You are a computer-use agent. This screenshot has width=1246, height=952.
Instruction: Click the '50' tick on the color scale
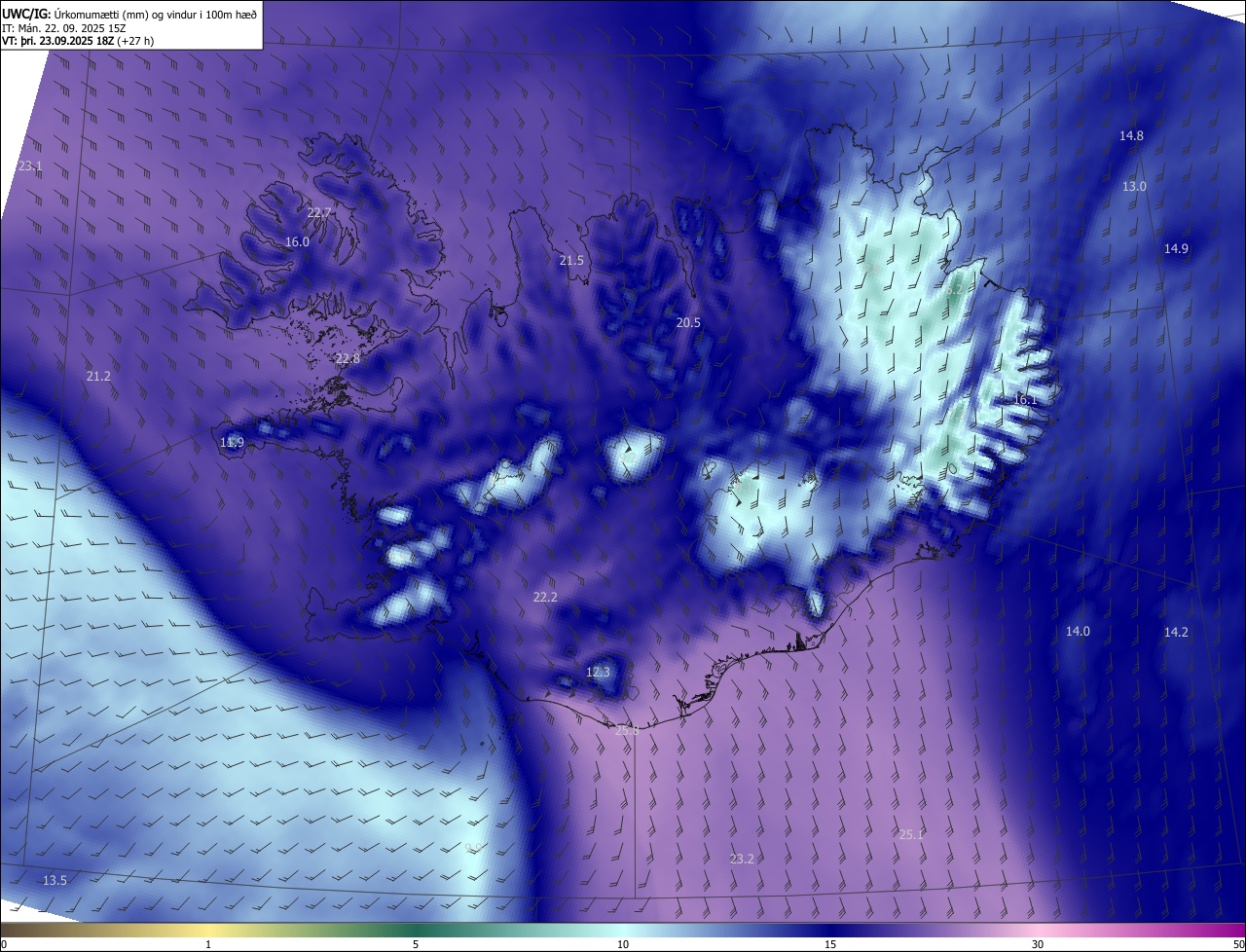(x=1238, y=944)
